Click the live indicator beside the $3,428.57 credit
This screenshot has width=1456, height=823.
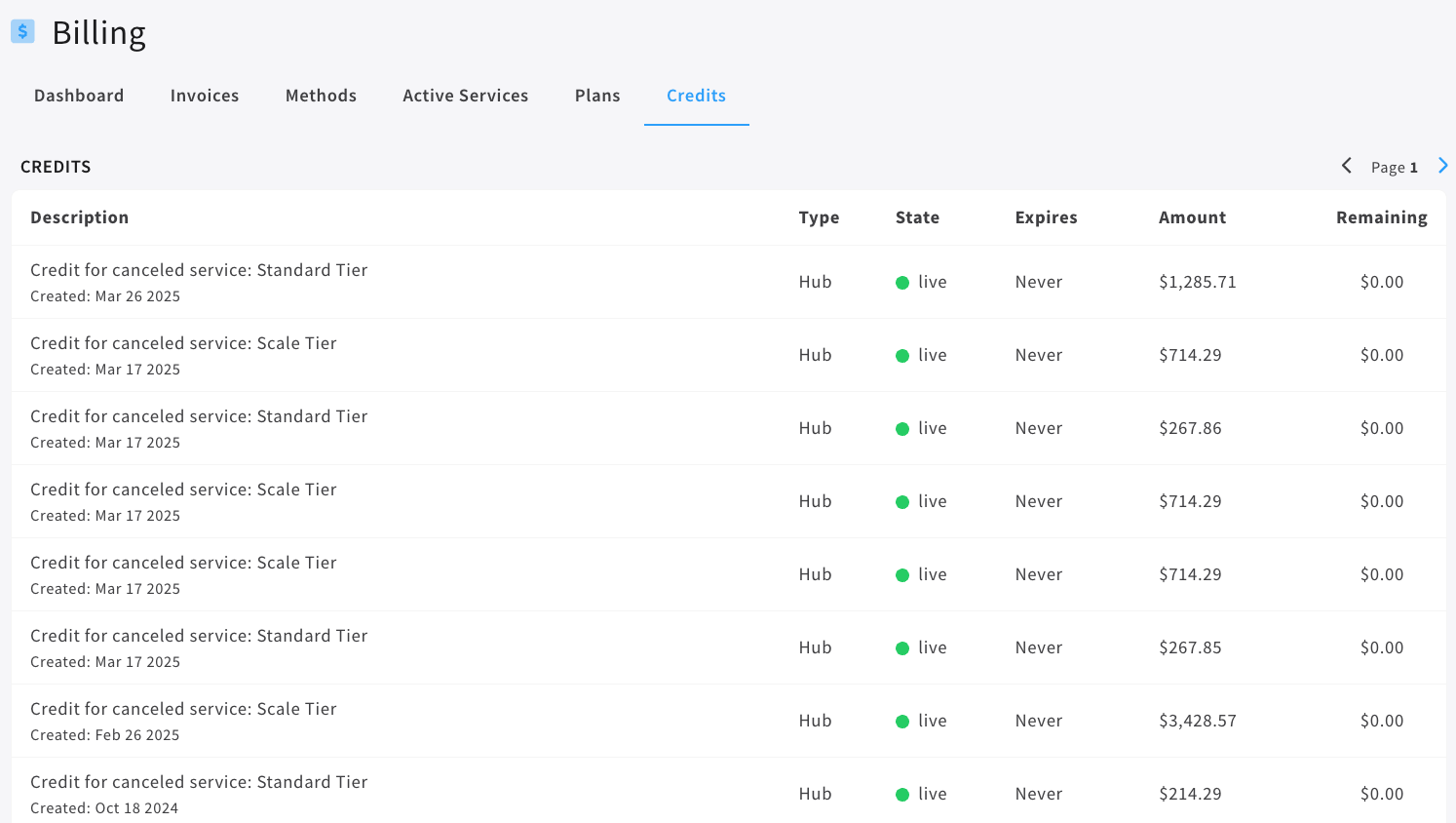click(901, 721)
